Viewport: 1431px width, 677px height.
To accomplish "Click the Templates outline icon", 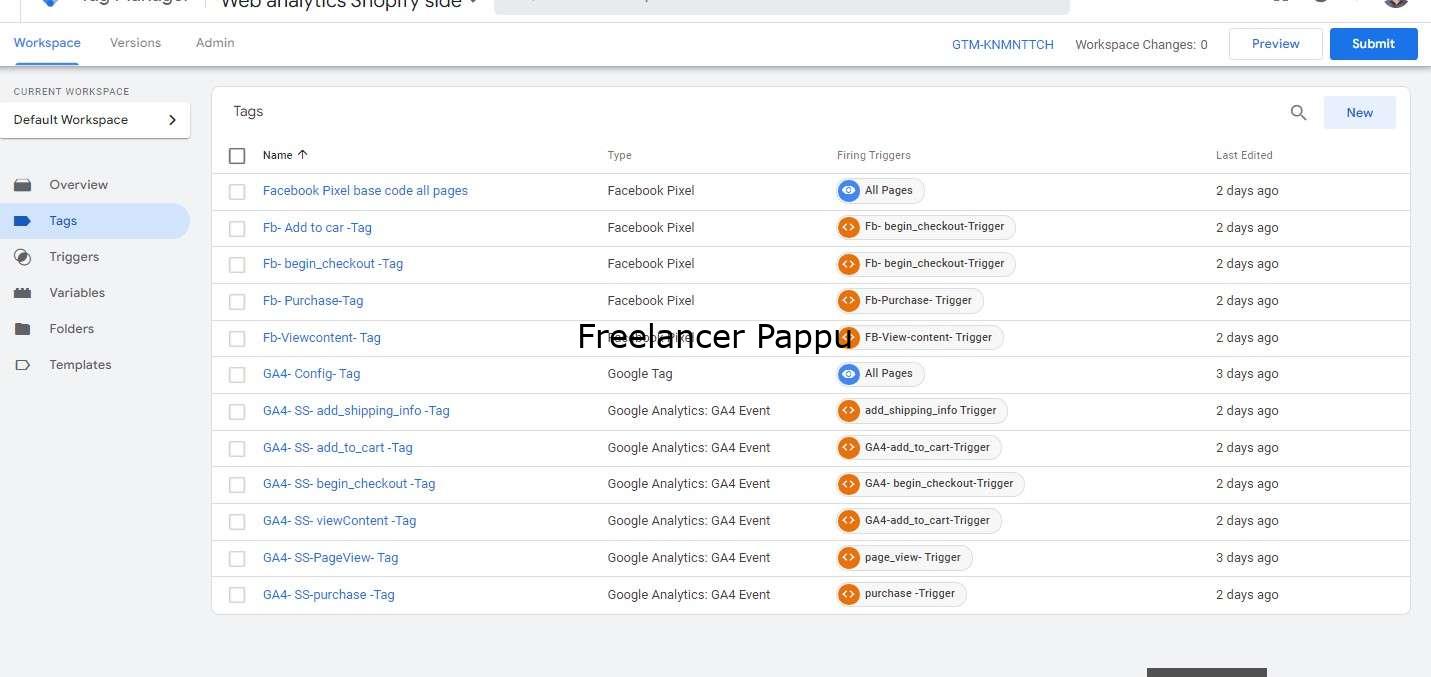I will point(23,365).
